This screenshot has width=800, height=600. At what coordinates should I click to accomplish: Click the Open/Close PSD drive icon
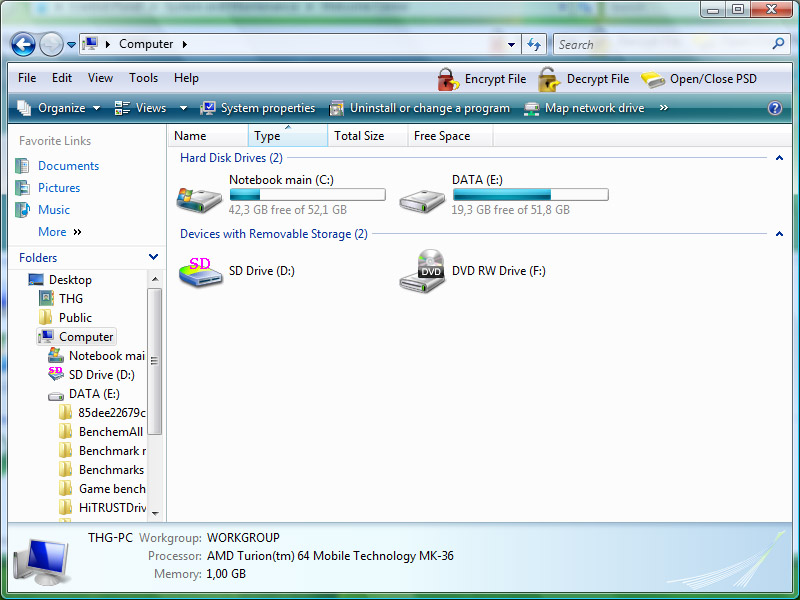pos(653,80)
